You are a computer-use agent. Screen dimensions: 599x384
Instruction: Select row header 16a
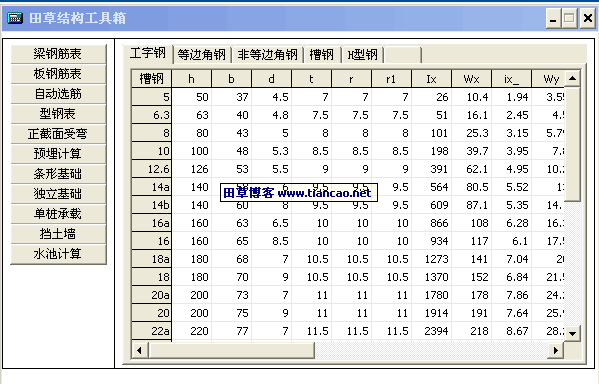point(152,223)
